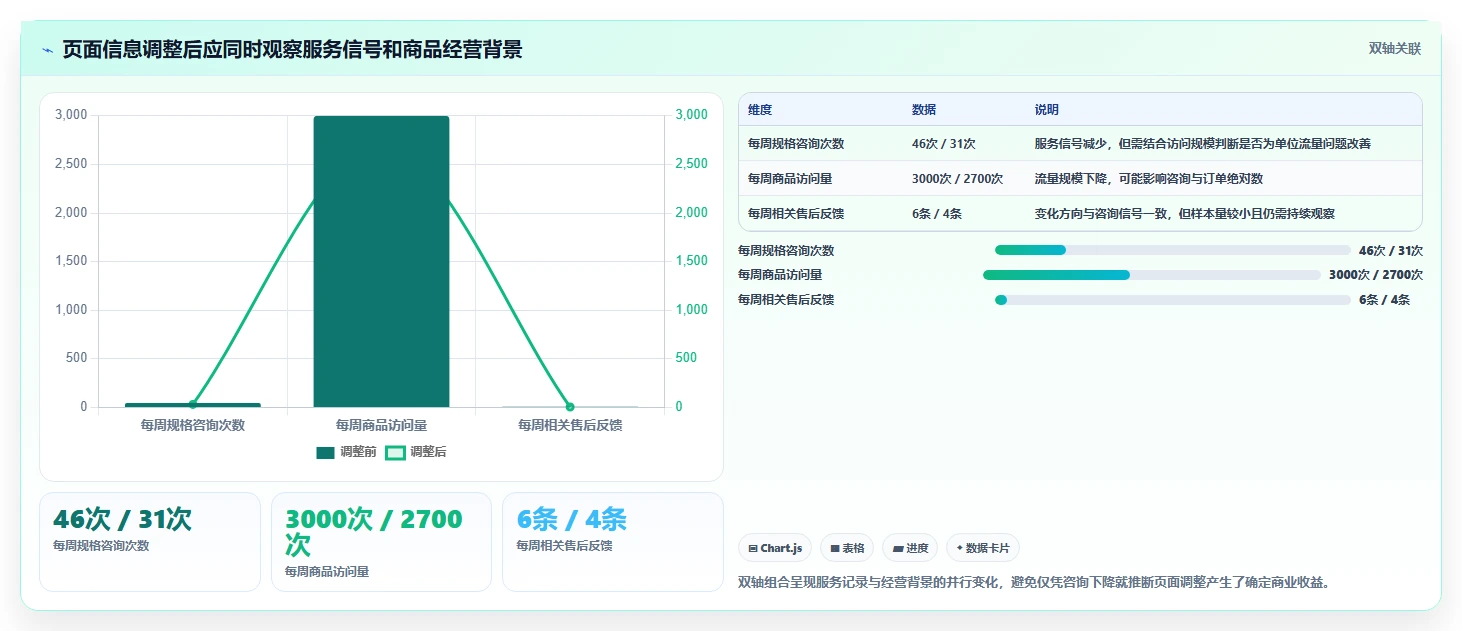Viewport: 1462px width, 631px height.
Task: Click the progress bar for 每周相关售后反馈
Action: 1172,300
